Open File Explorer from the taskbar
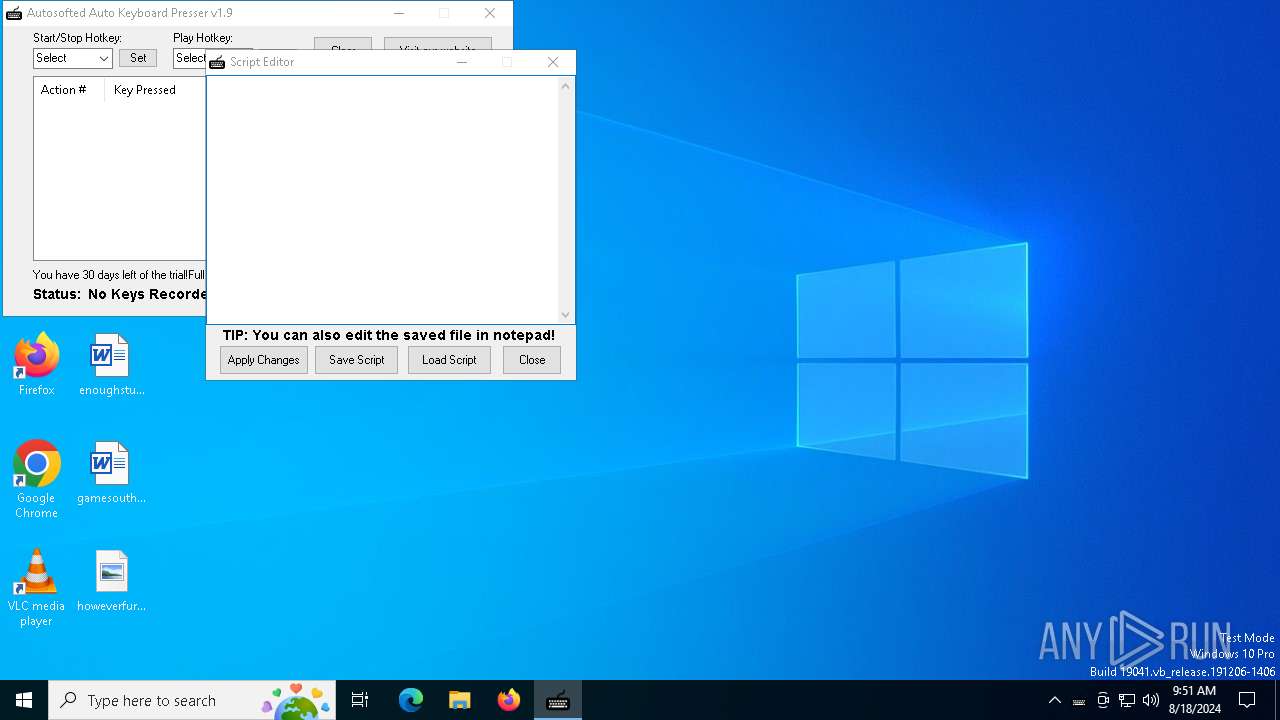Image resolution: width=1280 pixels, height=720 pixels. [x=459, y=700]
